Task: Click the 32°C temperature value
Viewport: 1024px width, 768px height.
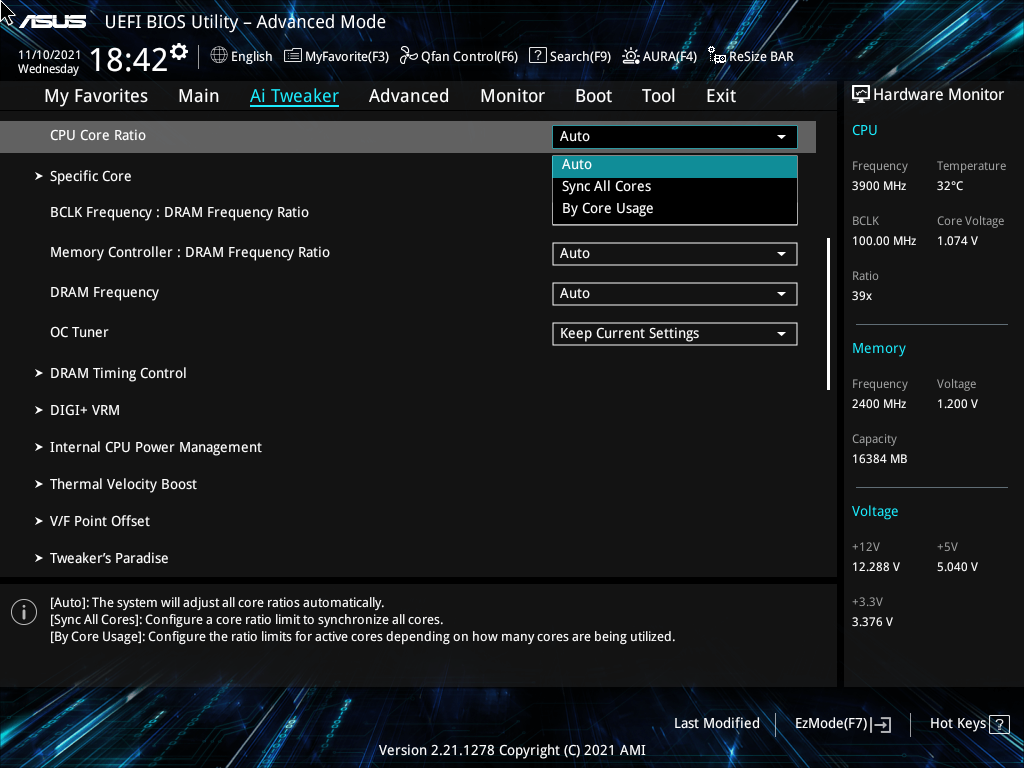Action: (950, 186)
